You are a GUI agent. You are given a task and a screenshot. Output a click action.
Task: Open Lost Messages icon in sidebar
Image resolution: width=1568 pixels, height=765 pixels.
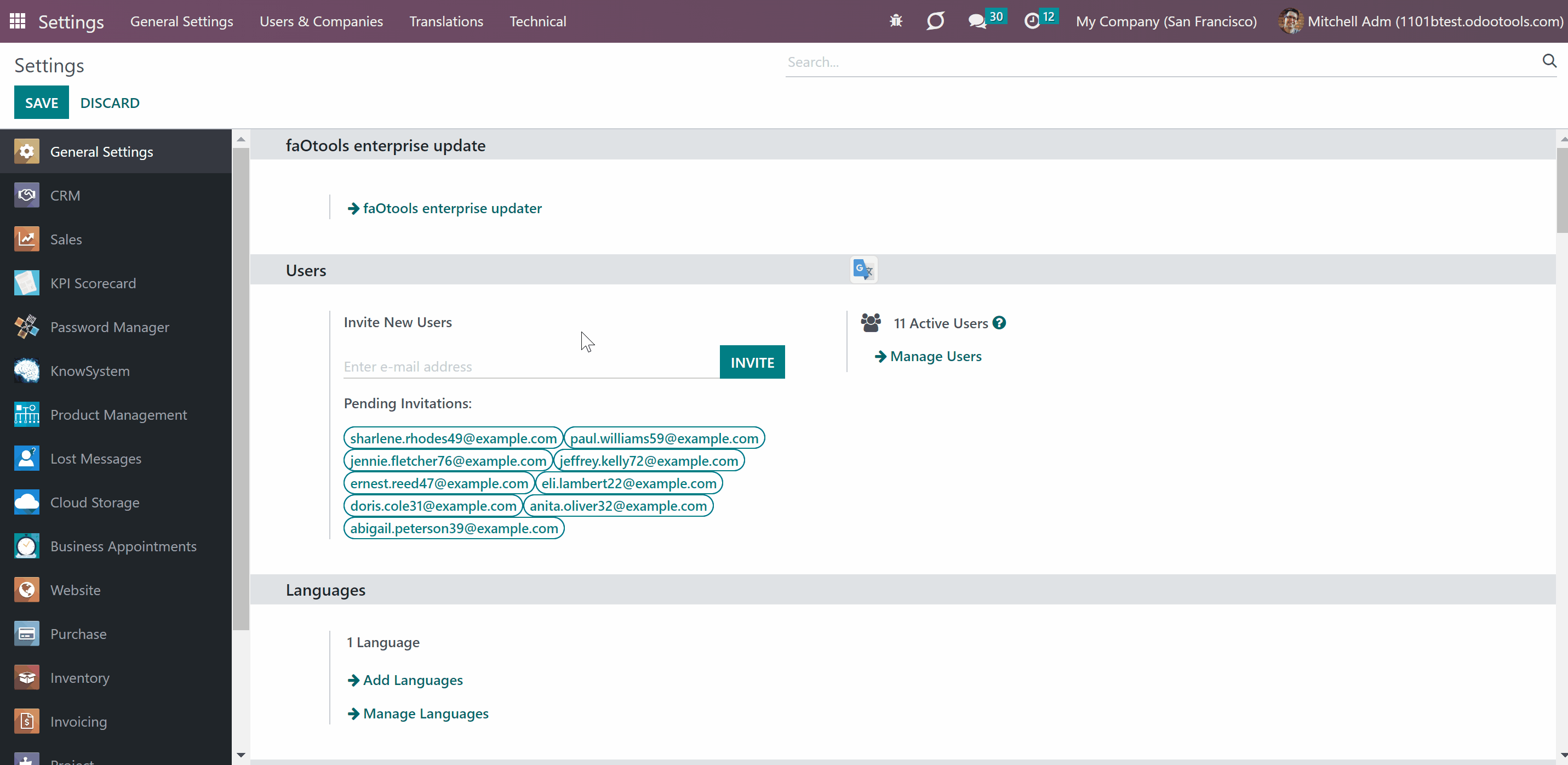coord(27,458)
